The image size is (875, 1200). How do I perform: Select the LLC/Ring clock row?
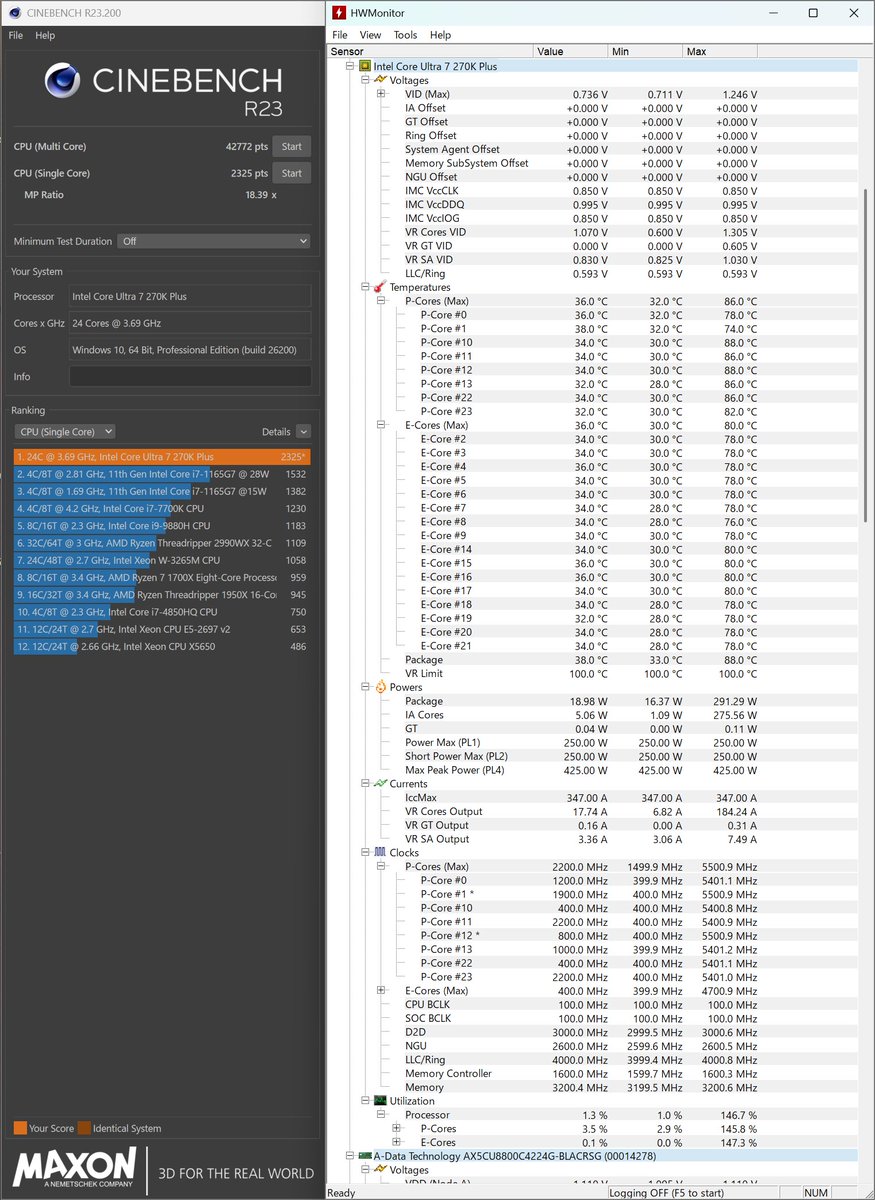click(x=593, y=1060)
